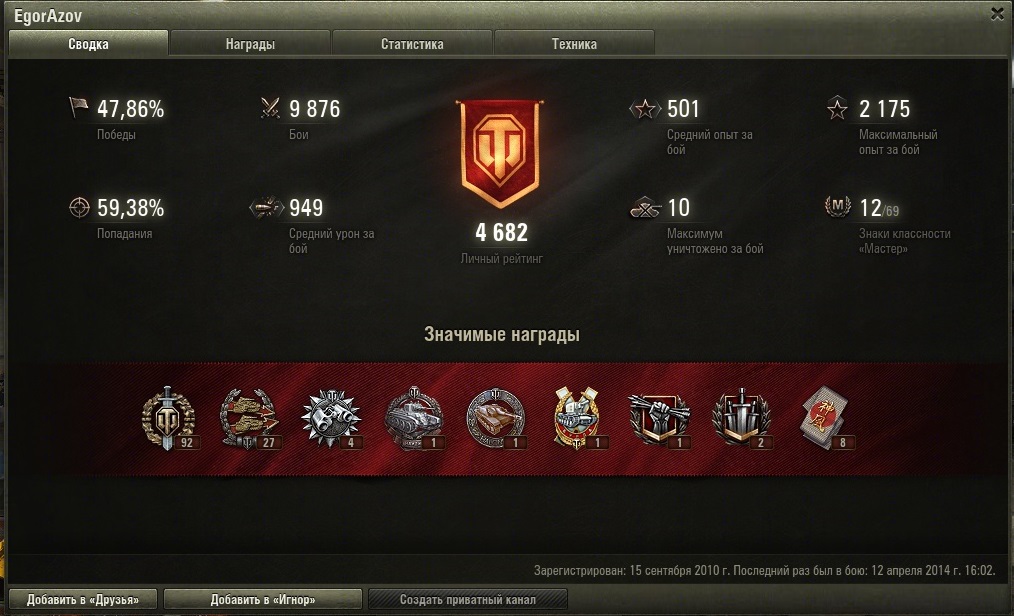The width and height of the screenshot is (1014, 616).
Task: Select the crossed swords medal with 2
Action: pyautogui.click(x=742, y=419)
